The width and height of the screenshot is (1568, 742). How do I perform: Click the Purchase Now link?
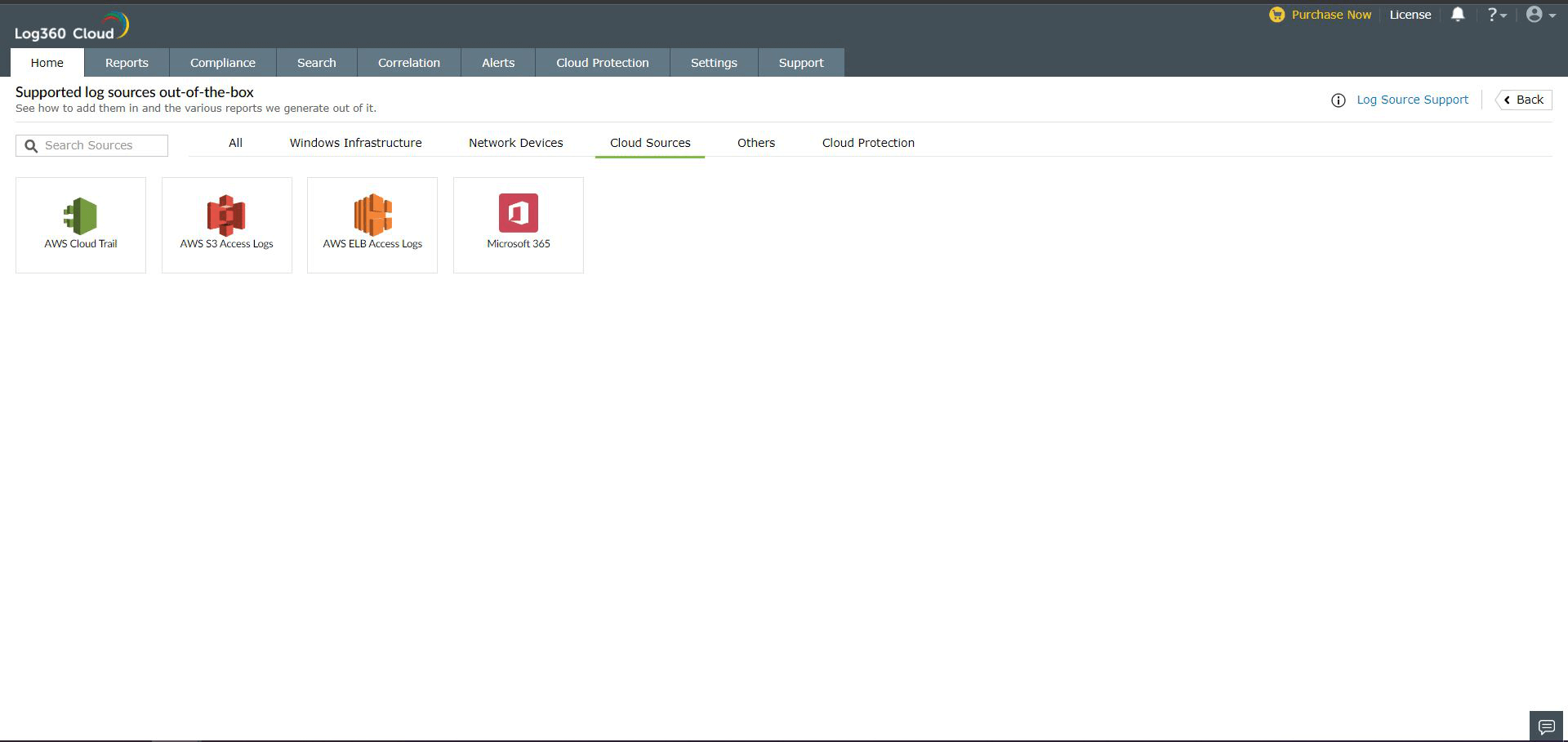(x=1330, y=15)
